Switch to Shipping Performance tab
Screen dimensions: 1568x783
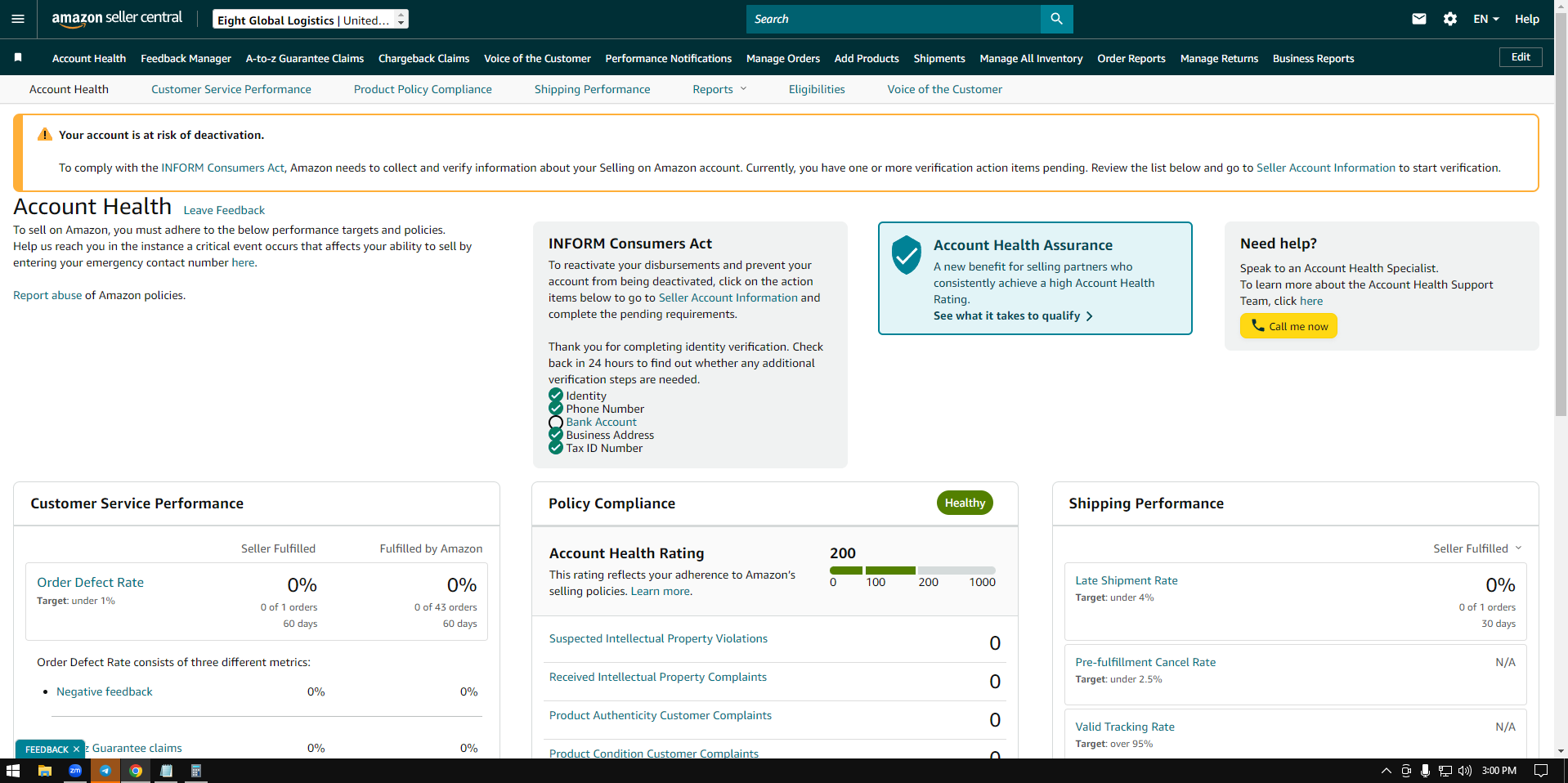click(x=593, y=89)
